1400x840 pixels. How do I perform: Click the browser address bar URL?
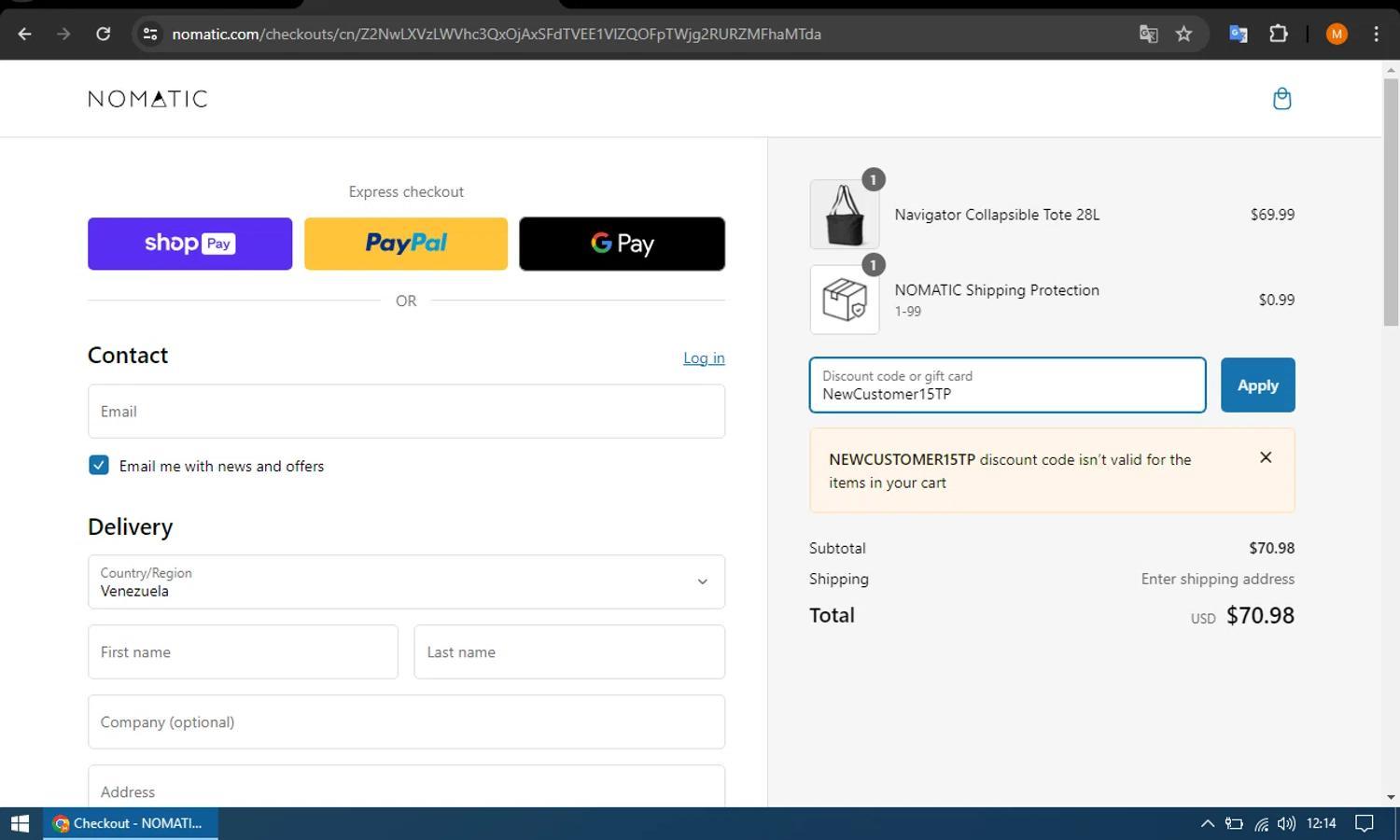point(496,35)
